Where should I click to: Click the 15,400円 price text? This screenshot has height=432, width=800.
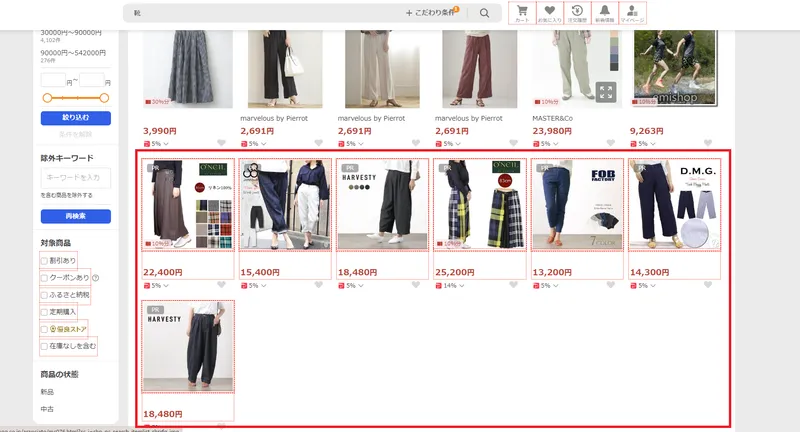click(260, 272)
